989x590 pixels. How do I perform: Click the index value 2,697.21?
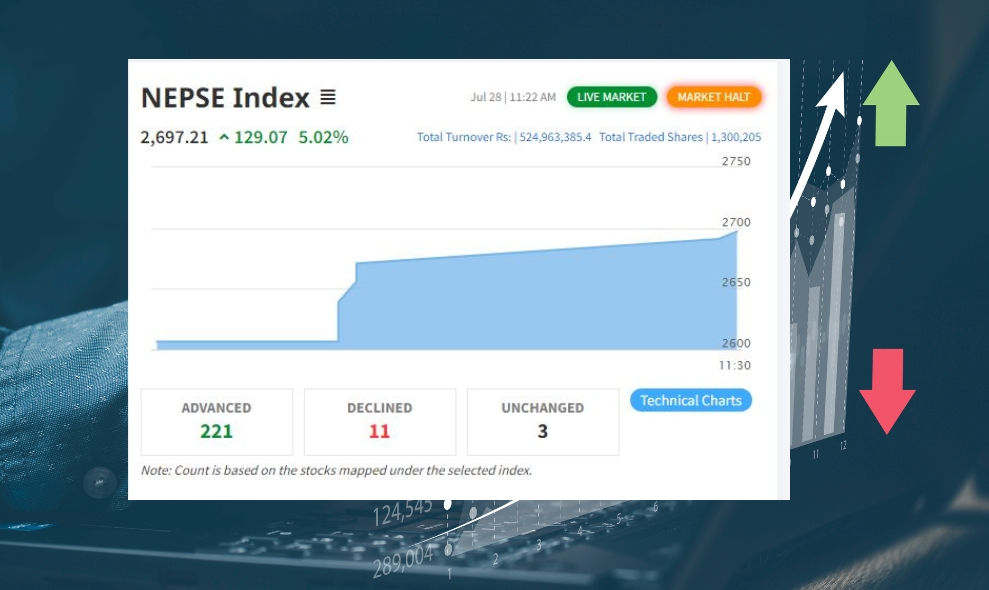pyautogui.click(x=174, y=137)
